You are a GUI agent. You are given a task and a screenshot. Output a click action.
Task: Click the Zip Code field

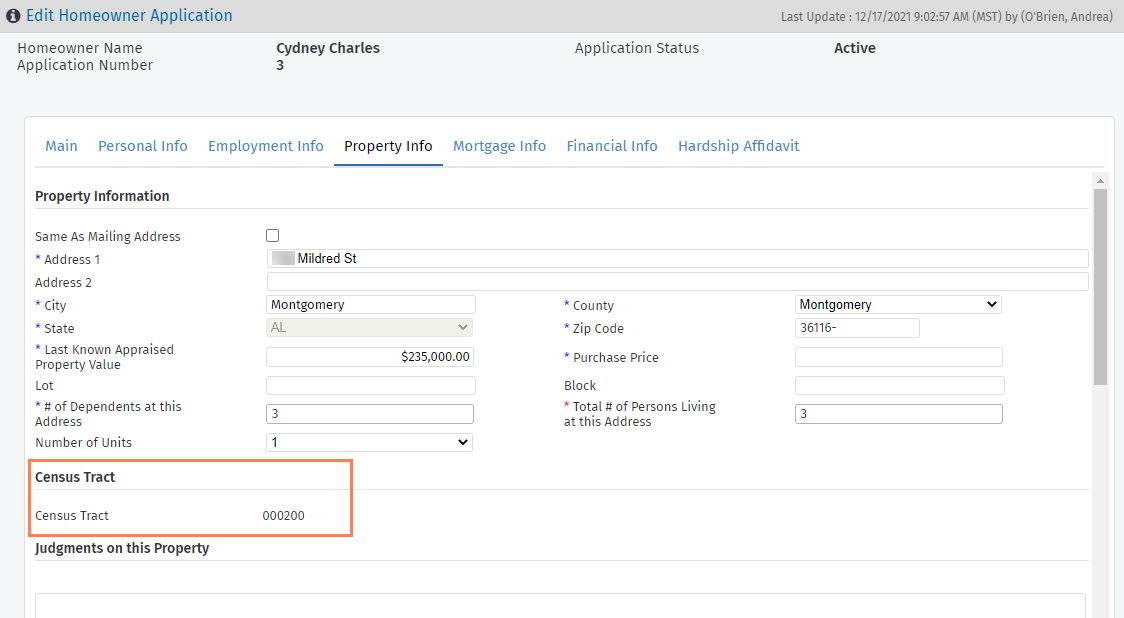[x=857, y=328]
